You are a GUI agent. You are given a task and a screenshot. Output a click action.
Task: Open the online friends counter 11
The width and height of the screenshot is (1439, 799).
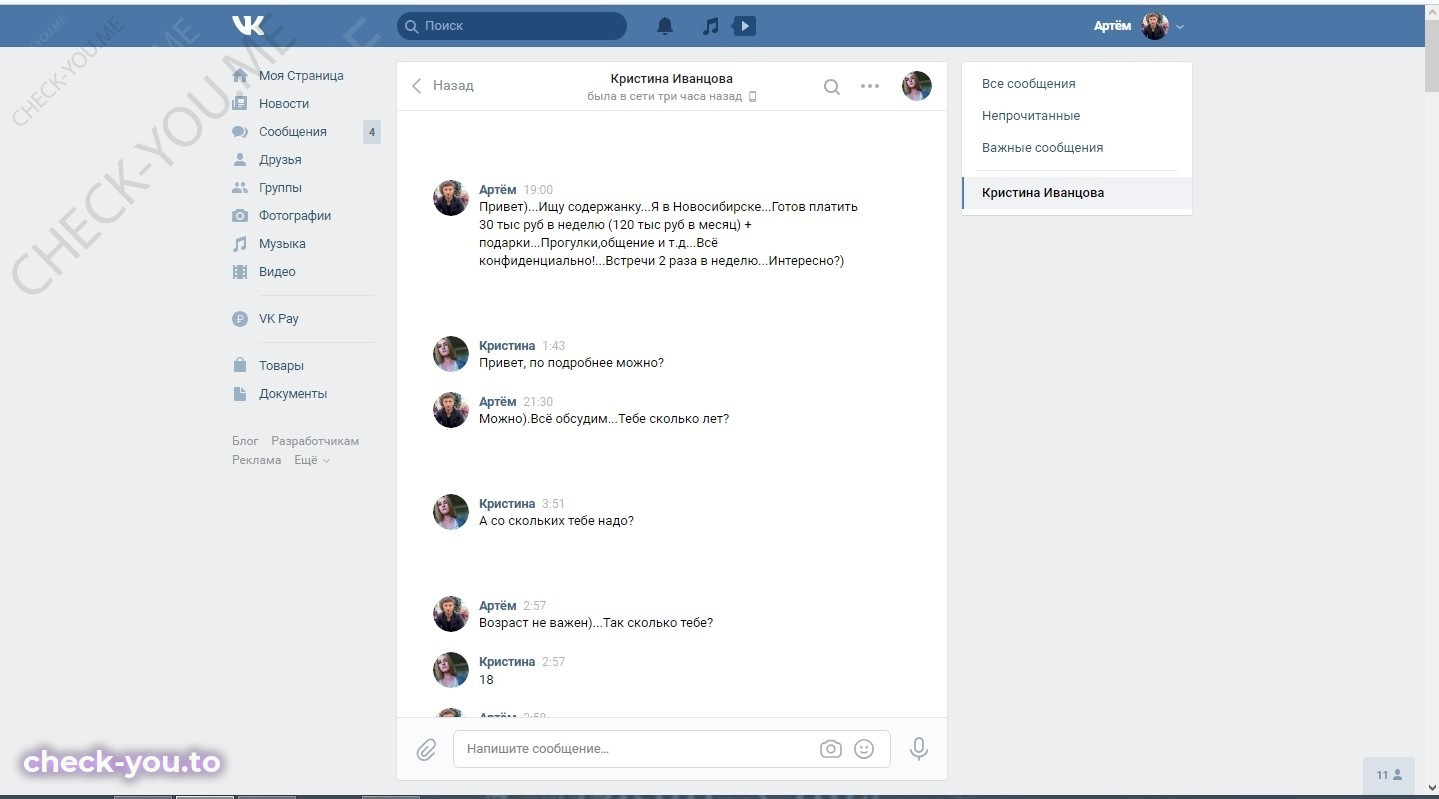[1389, 775]
